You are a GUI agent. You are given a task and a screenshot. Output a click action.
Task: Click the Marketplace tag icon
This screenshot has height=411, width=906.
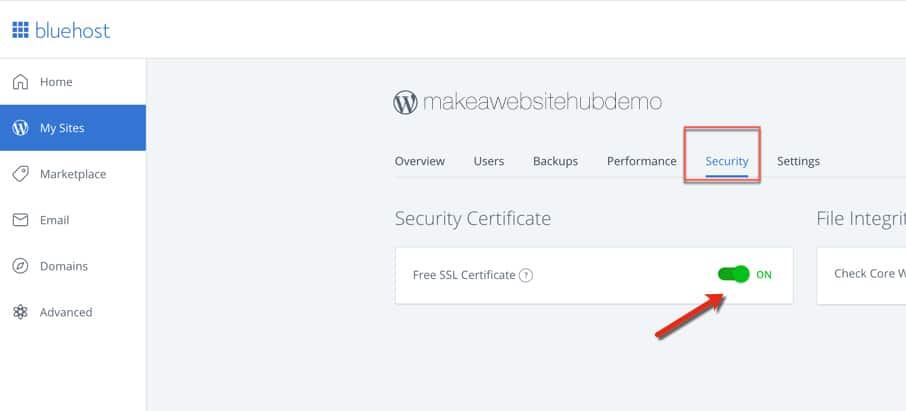coord(20,174)
